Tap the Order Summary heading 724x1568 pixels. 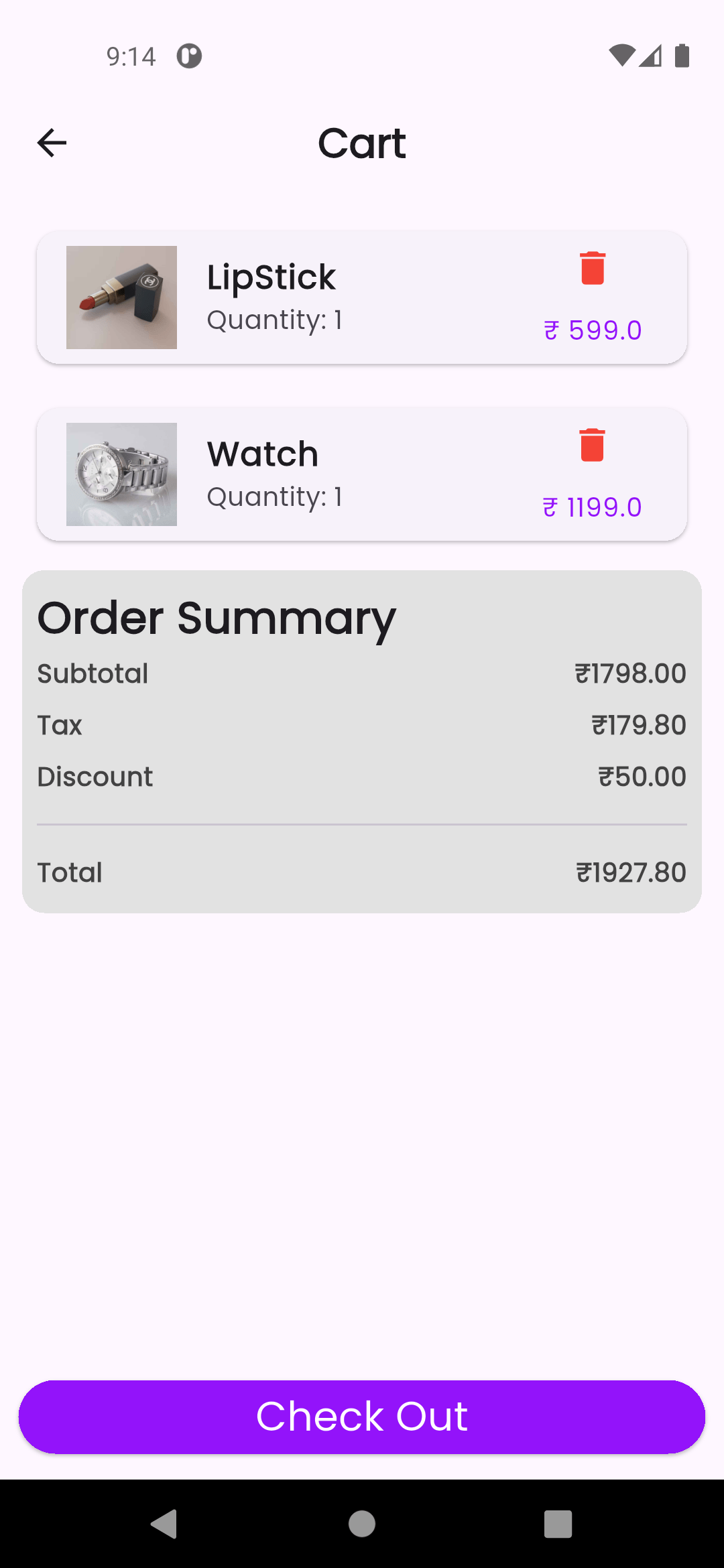click(x=217, y=618)
